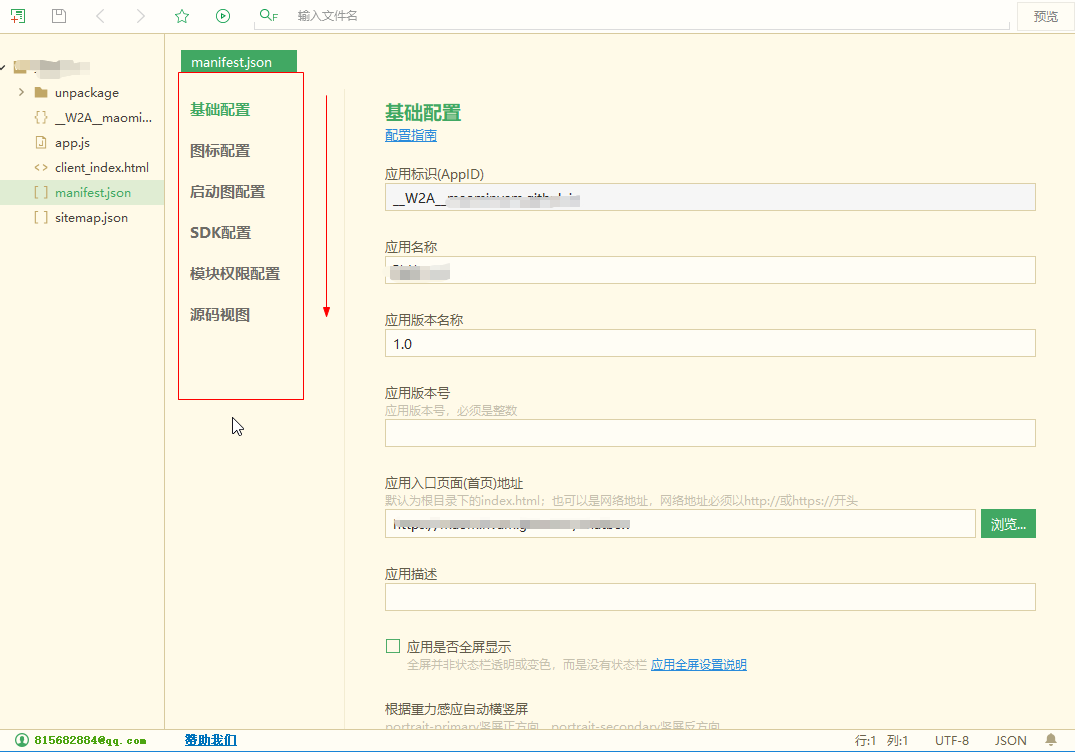The width and height of the screenshot is (1075, 752).
Task: Open 应用全屏设置说明 link
Action: point(699,664)
